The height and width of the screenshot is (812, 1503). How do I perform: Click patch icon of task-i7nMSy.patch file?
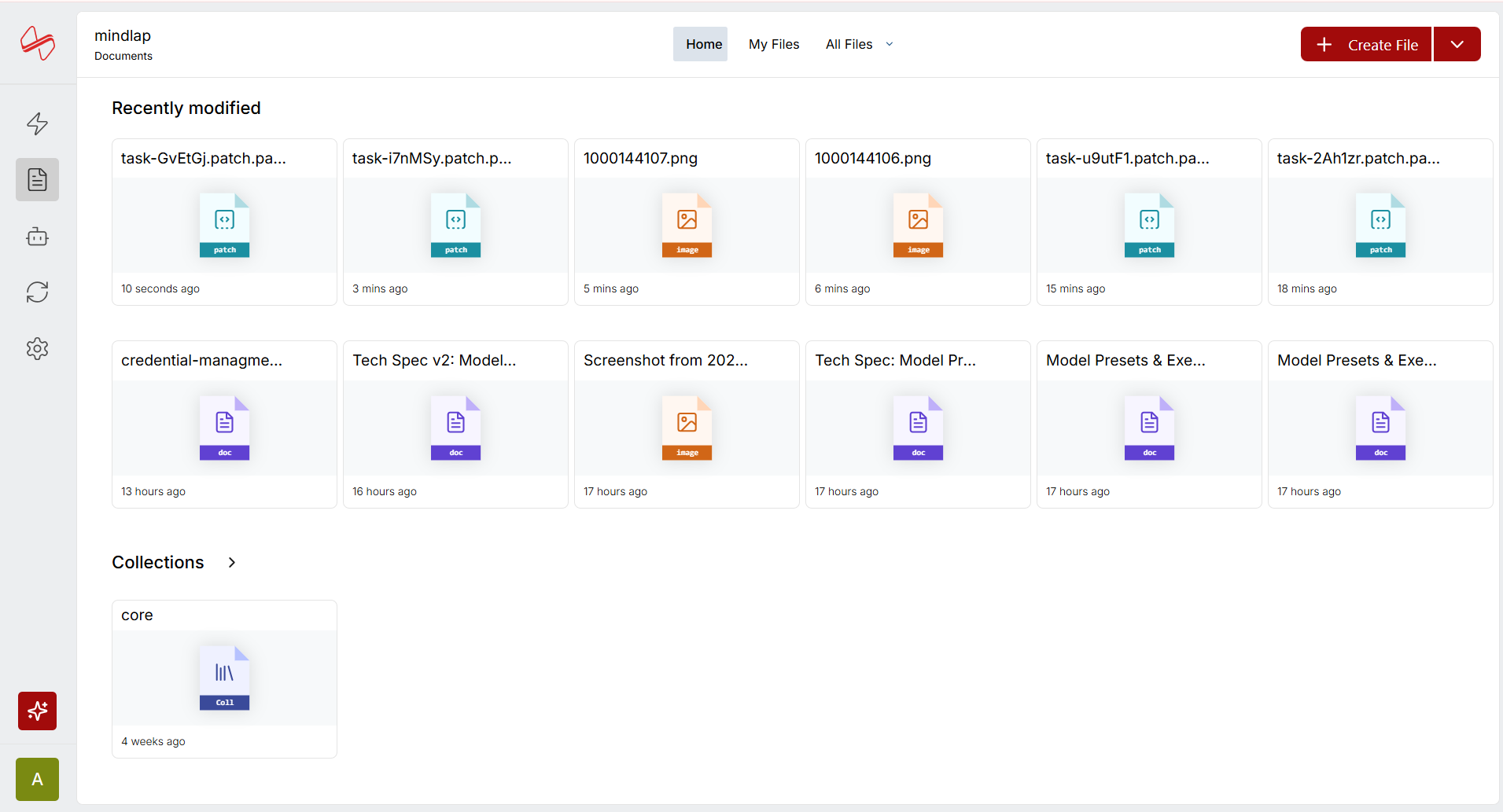pos(455,226)
